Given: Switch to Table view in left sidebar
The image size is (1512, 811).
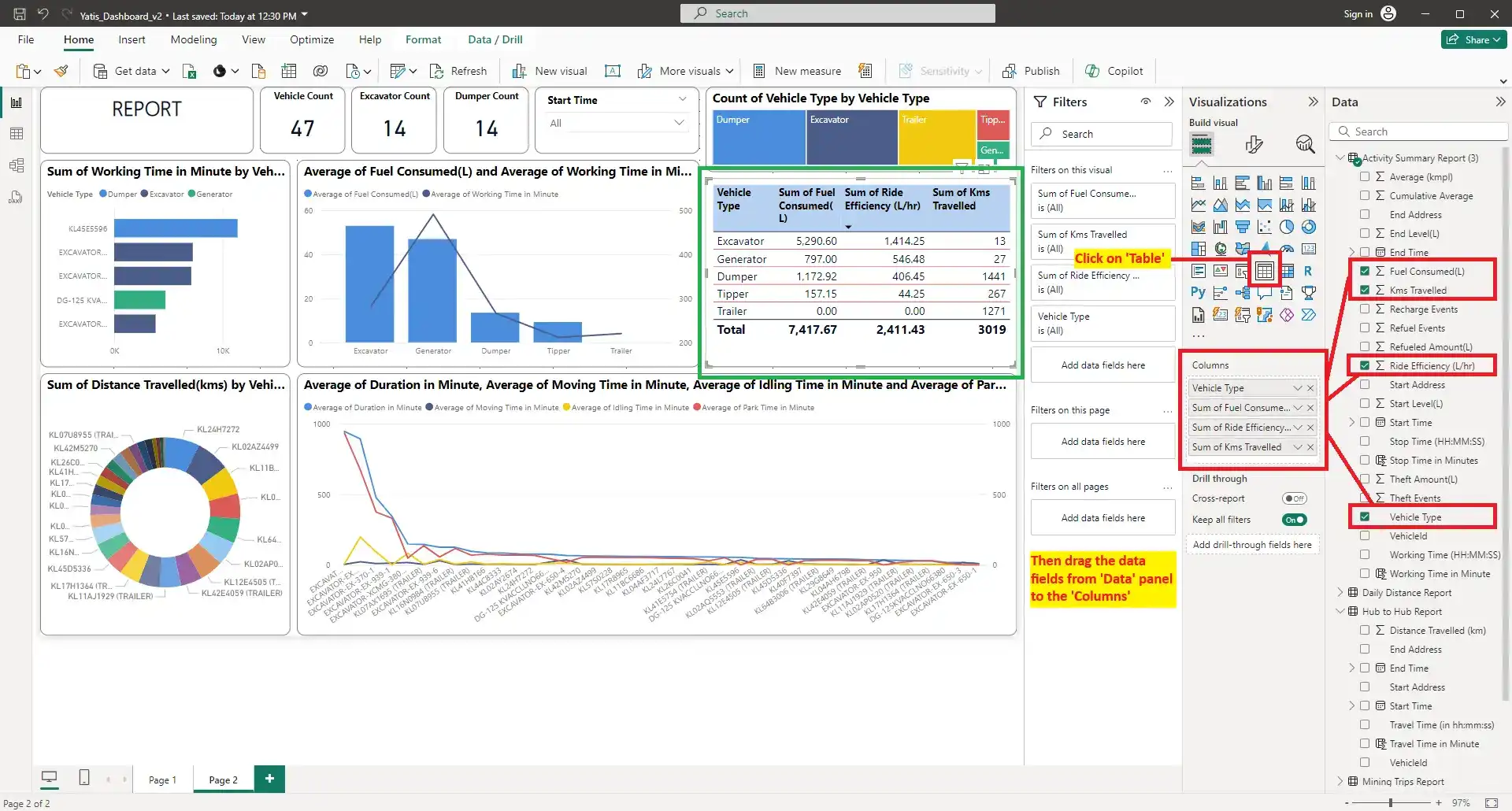Looking at the screenshot, I should click(x=17, y=134).
